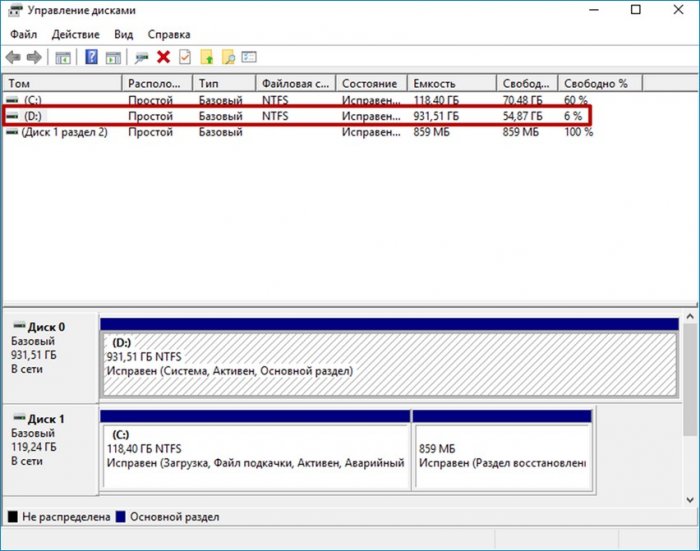
Task: Select the Диск 1 disk label panel
Action: (x=50, y=450)
